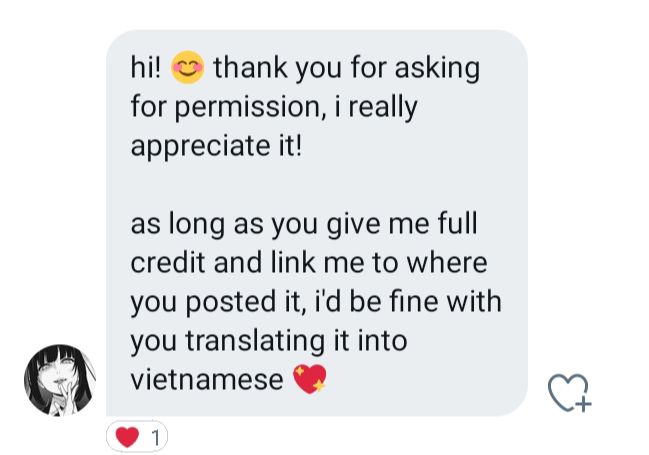Click the word "vietnamese" in the message

(x=207, y=380)
